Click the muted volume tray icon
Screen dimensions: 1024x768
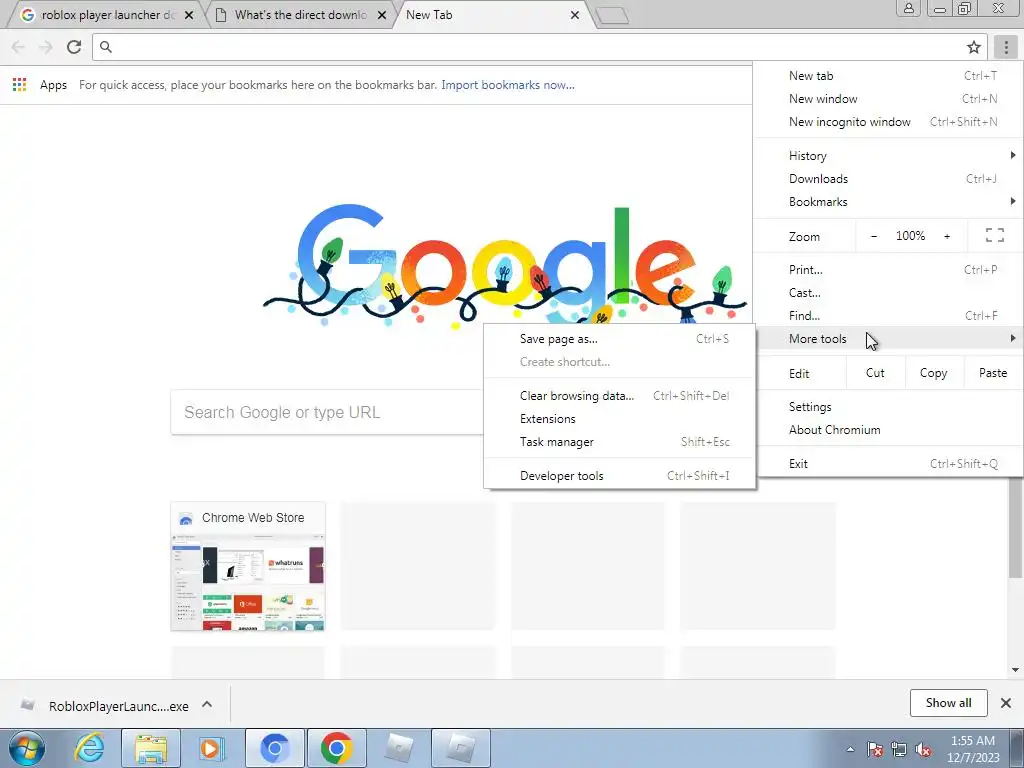923,749
